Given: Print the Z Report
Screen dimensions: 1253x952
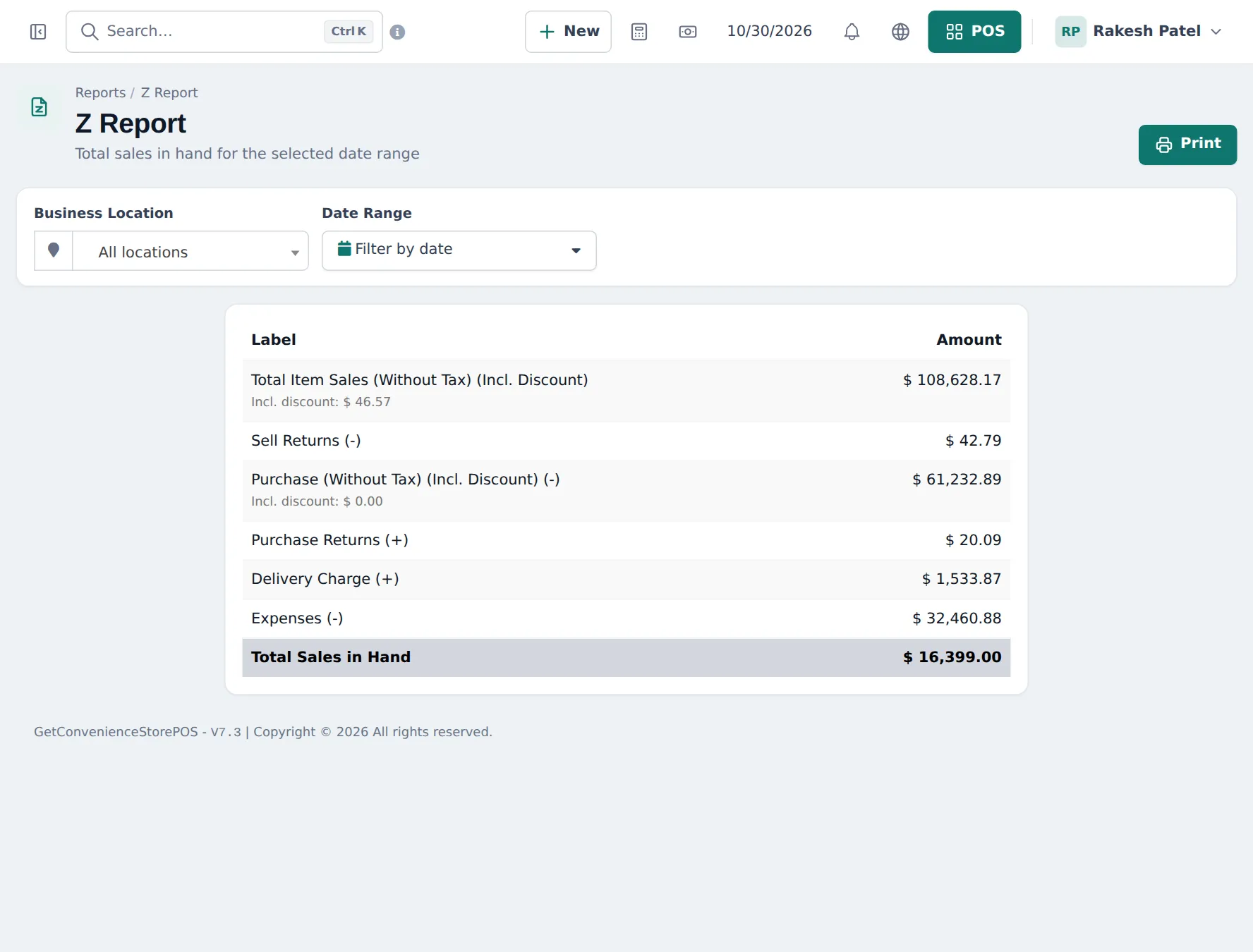Looking at the screenshot, I should pos(1187,145).
